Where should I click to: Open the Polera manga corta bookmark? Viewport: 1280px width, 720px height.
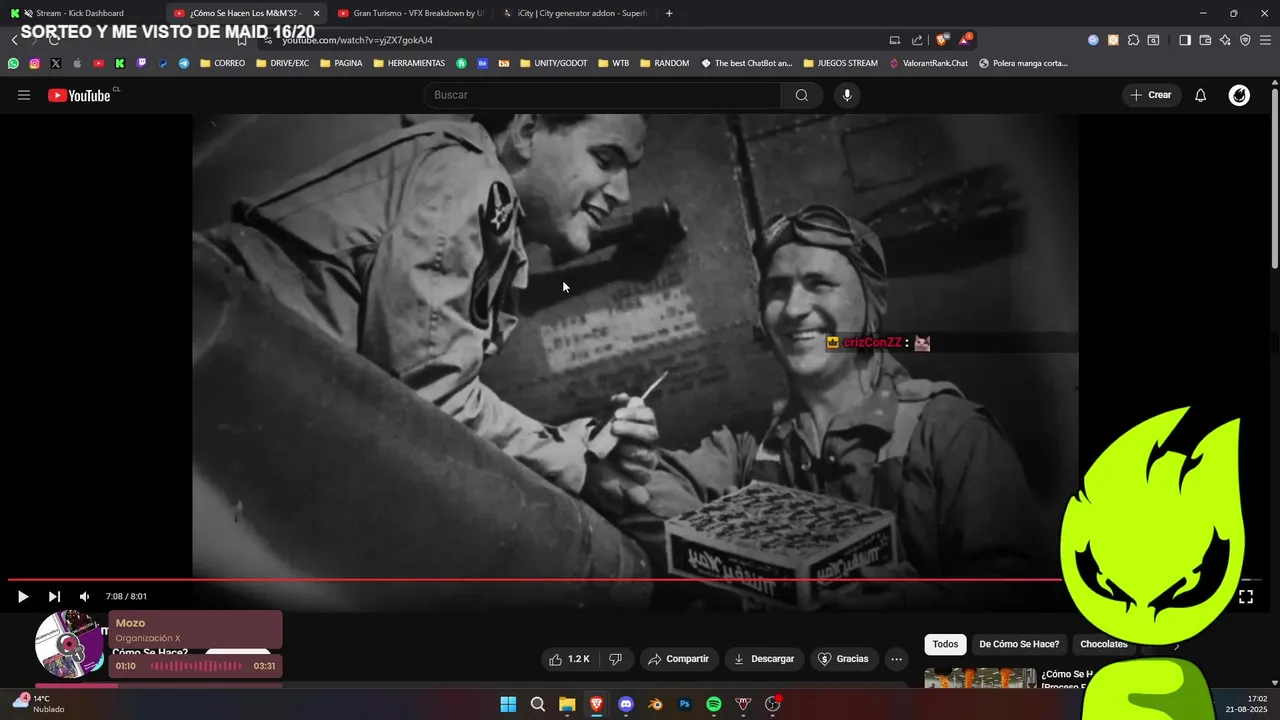[x=1023, y=63]
